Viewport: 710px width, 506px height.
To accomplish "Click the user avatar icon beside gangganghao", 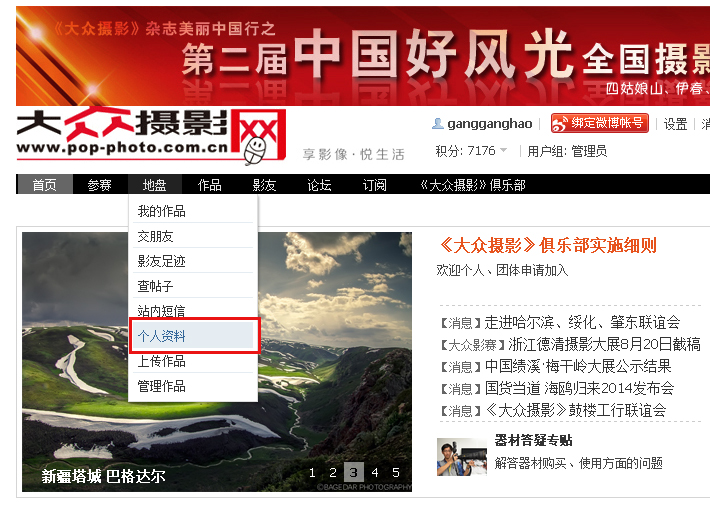I will [437, 123].
